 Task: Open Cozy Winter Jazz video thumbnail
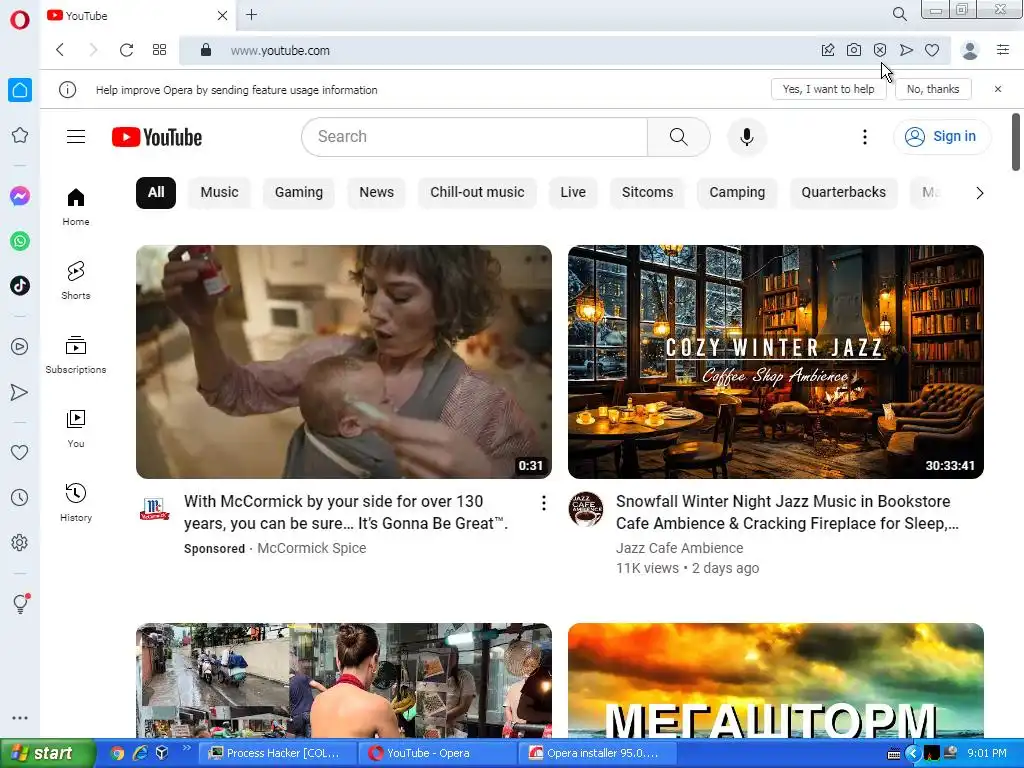click(x=776, y=362)
